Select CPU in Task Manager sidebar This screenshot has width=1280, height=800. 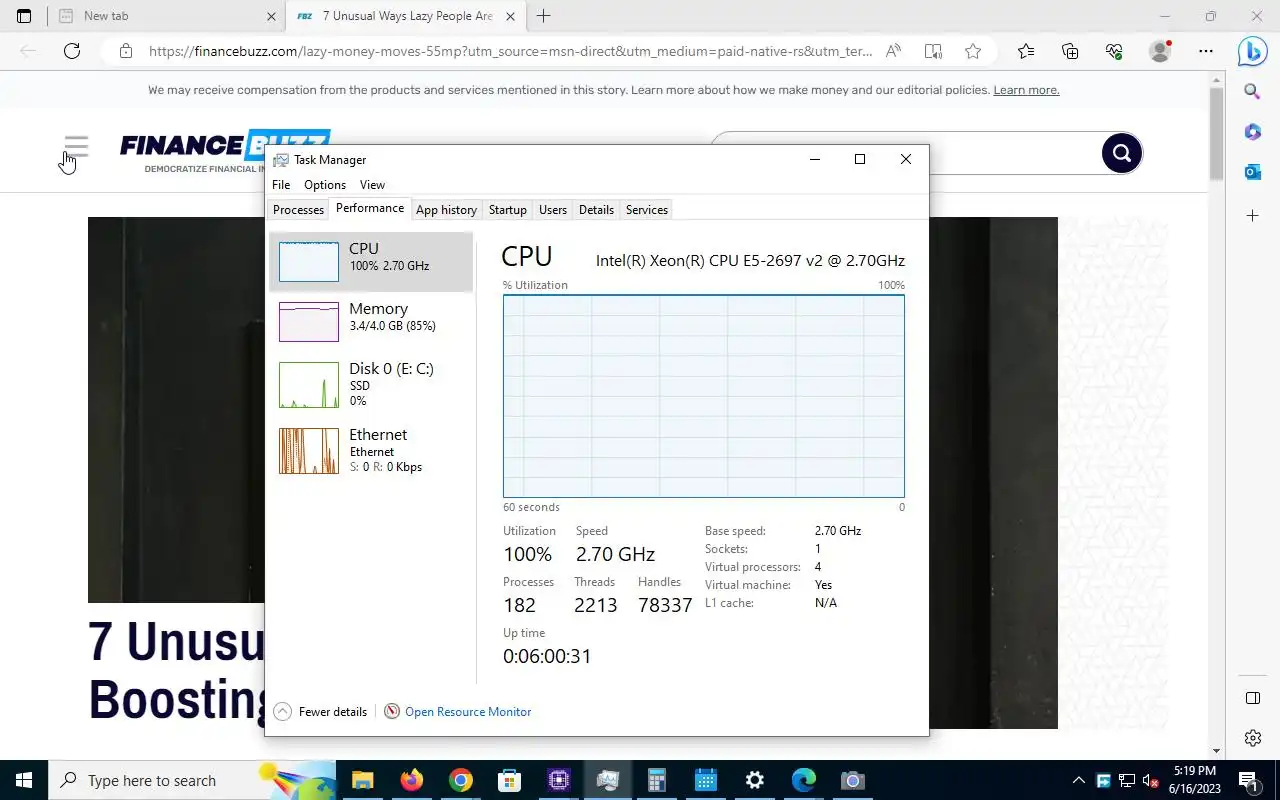tap(371, 261)
